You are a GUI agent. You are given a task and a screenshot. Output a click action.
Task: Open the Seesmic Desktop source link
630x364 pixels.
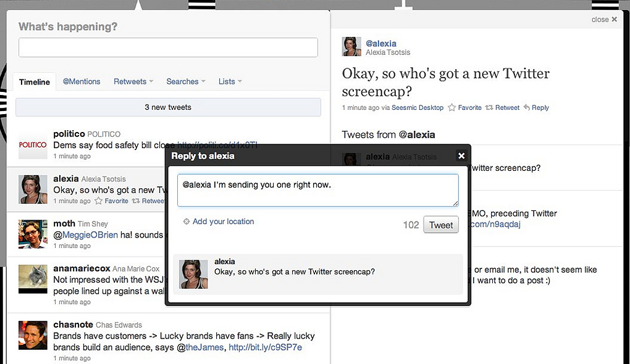417,108
